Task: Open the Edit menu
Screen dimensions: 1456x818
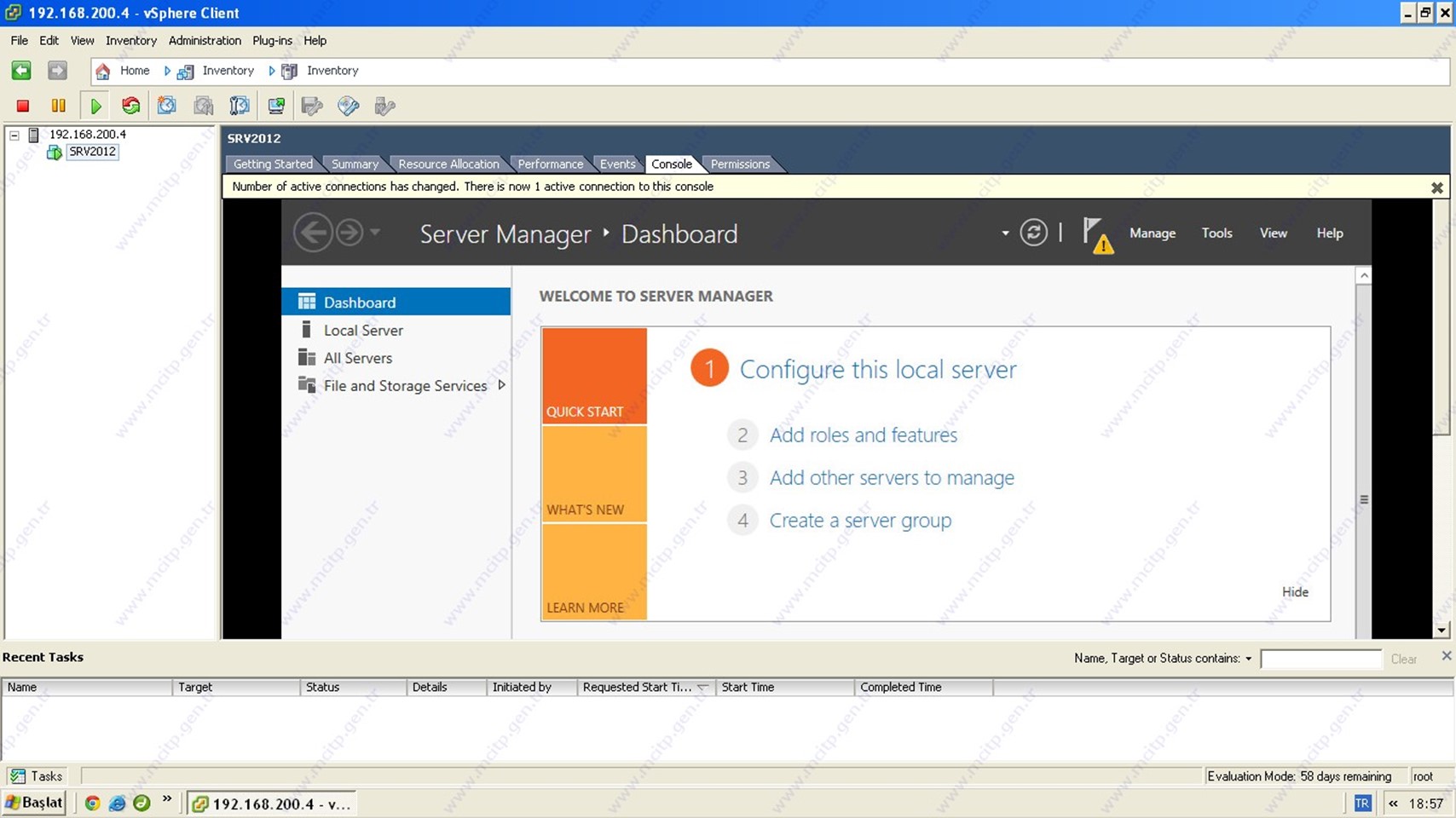Action: coord(49,40)
